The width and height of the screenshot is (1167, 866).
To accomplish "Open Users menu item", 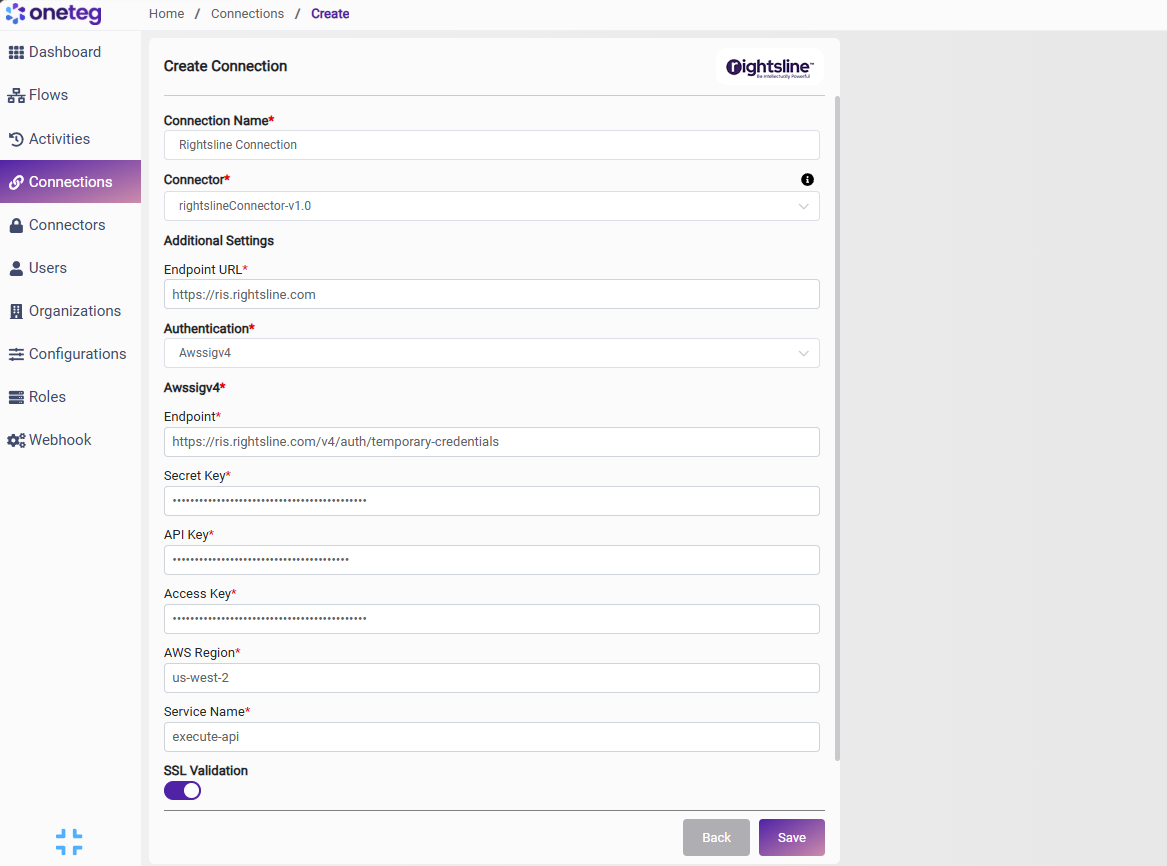I will pyautogui.click(x=70, y=269).
